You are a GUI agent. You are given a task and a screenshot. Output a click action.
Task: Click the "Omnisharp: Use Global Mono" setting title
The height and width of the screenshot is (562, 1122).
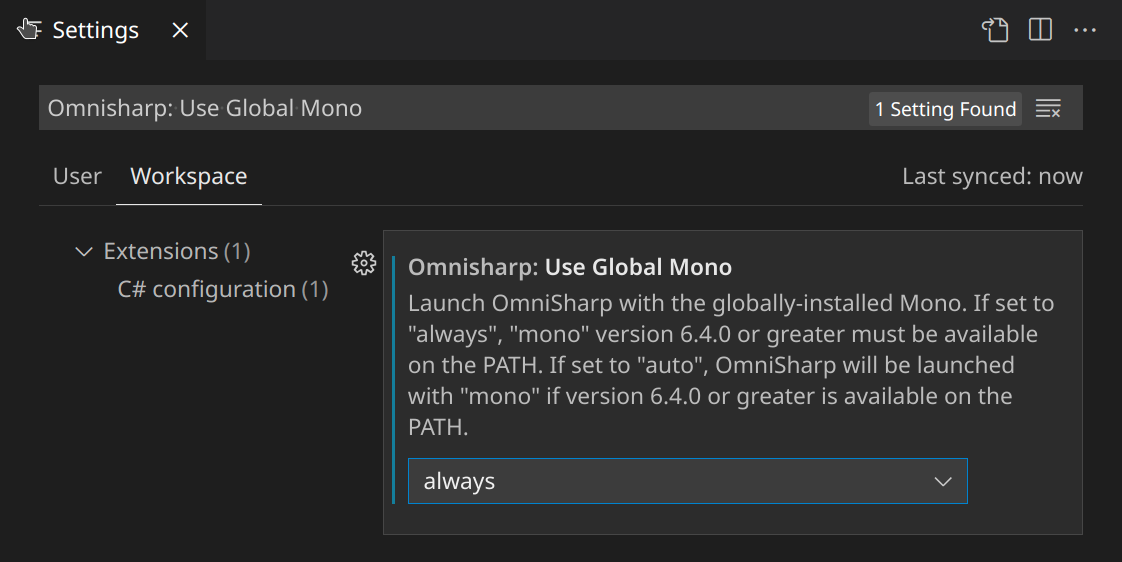tap(570, 267)
